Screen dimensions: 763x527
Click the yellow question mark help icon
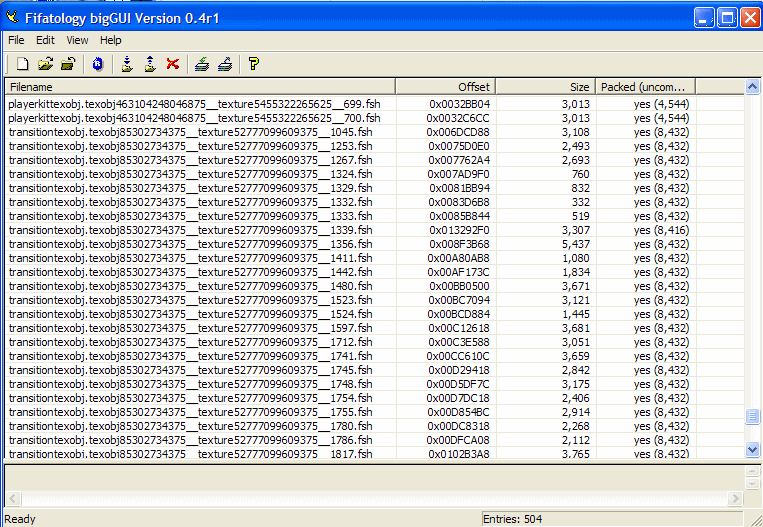254,64
